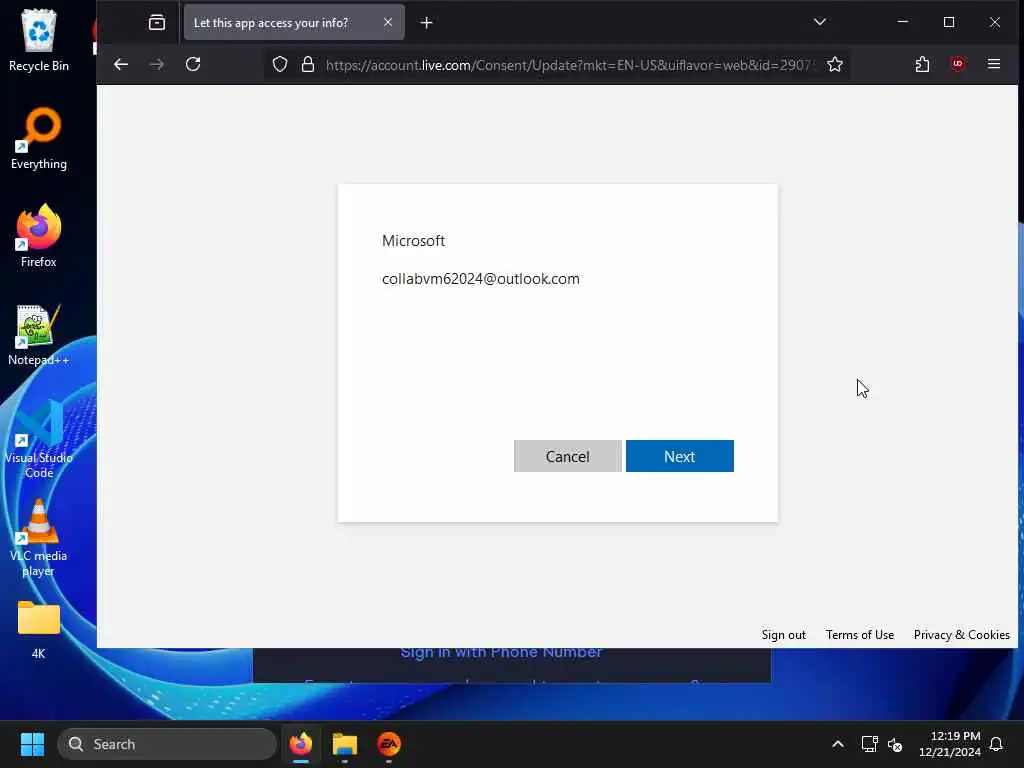This screenshot has height=768, width=1024.
Task: Open the Firefox View recent browsing icon
Action: (x=157, y=22)
